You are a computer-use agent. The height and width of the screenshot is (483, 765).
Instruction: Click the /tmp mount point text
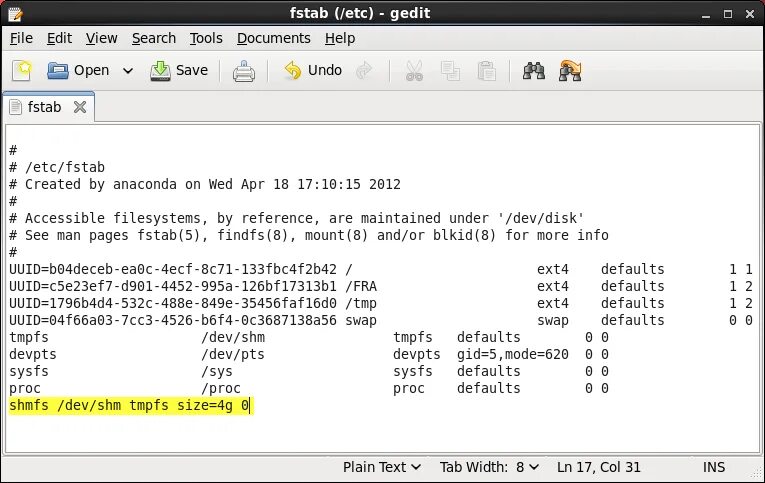click(361, 303)
